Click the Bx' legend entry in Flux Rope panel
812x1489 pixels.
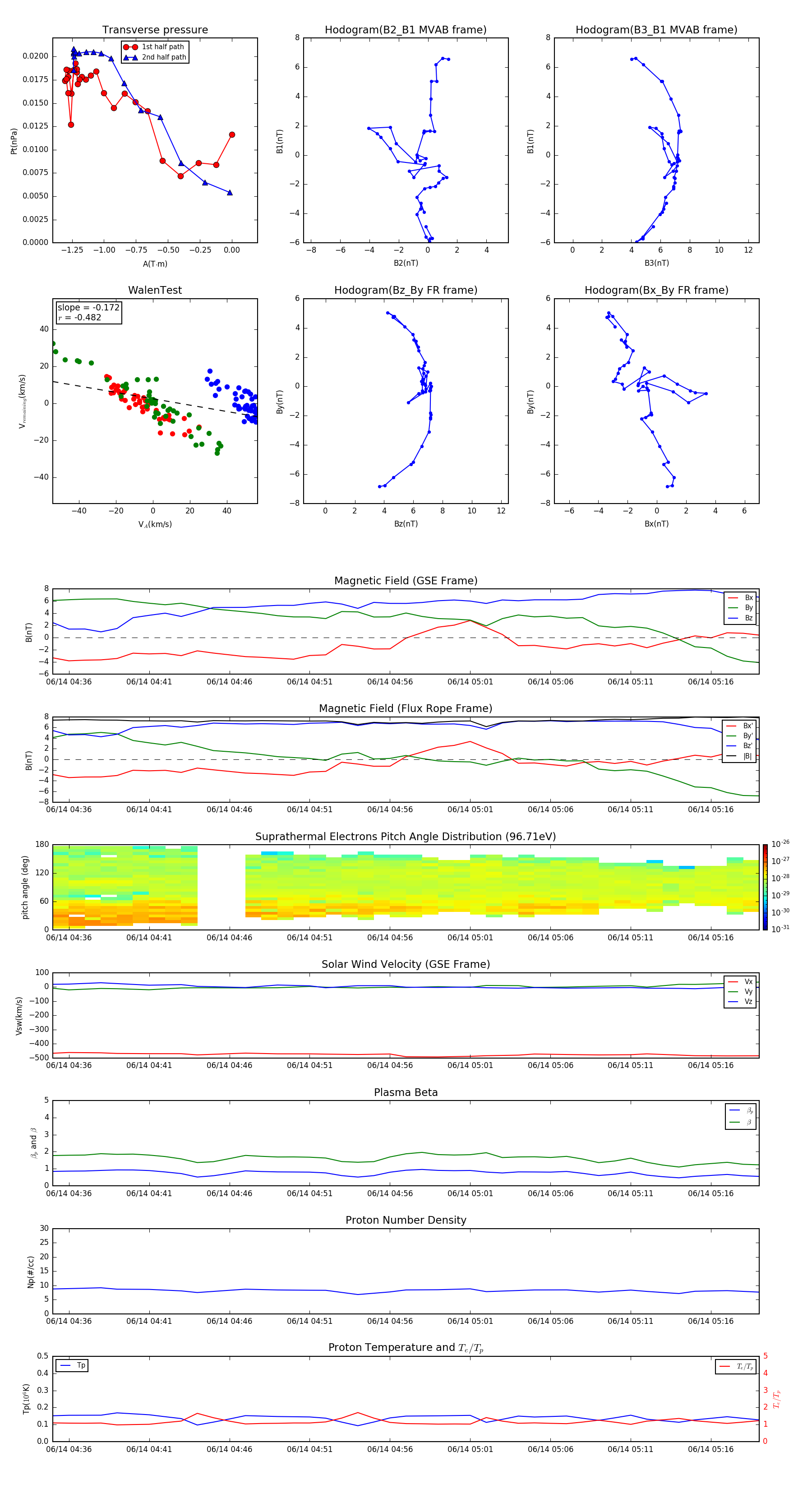[739, 726]
